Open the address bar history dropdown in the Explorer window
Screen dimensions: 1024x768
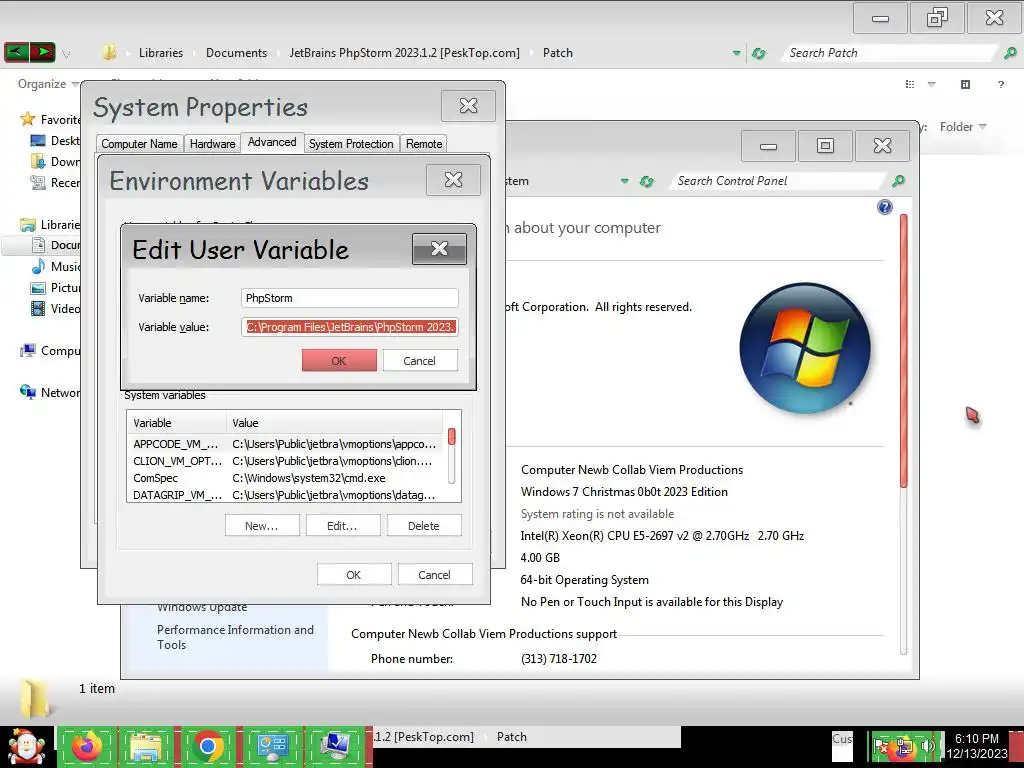point(737,53)
